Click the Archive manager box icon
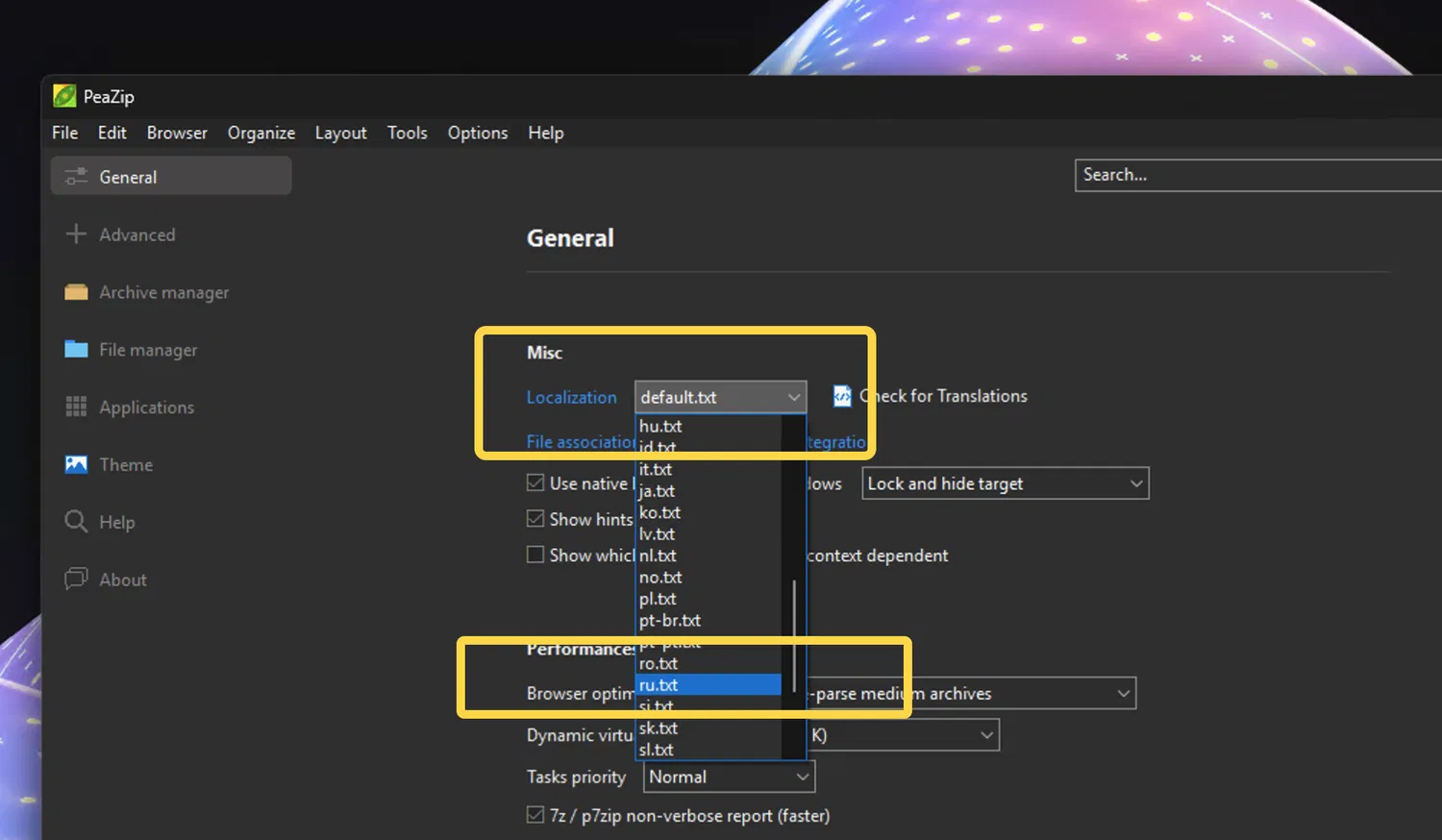The image size is (1442, 840). [x=76, y=292]
